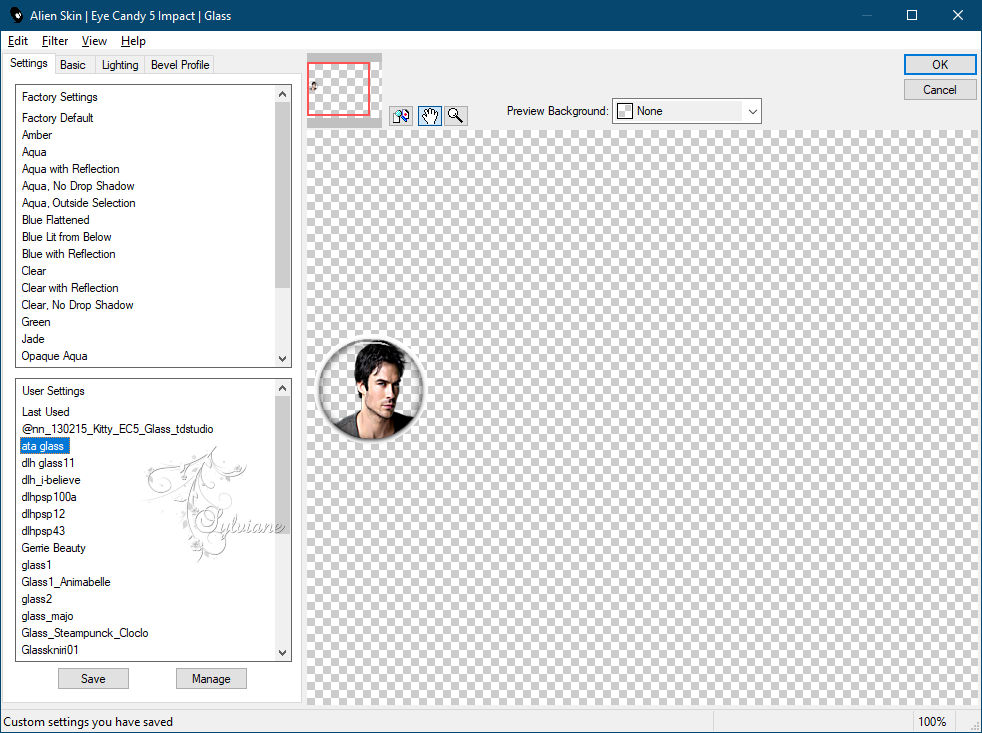Select Clear, No Drop Shadow preset

pyautogui.click(x=77, y=304)
